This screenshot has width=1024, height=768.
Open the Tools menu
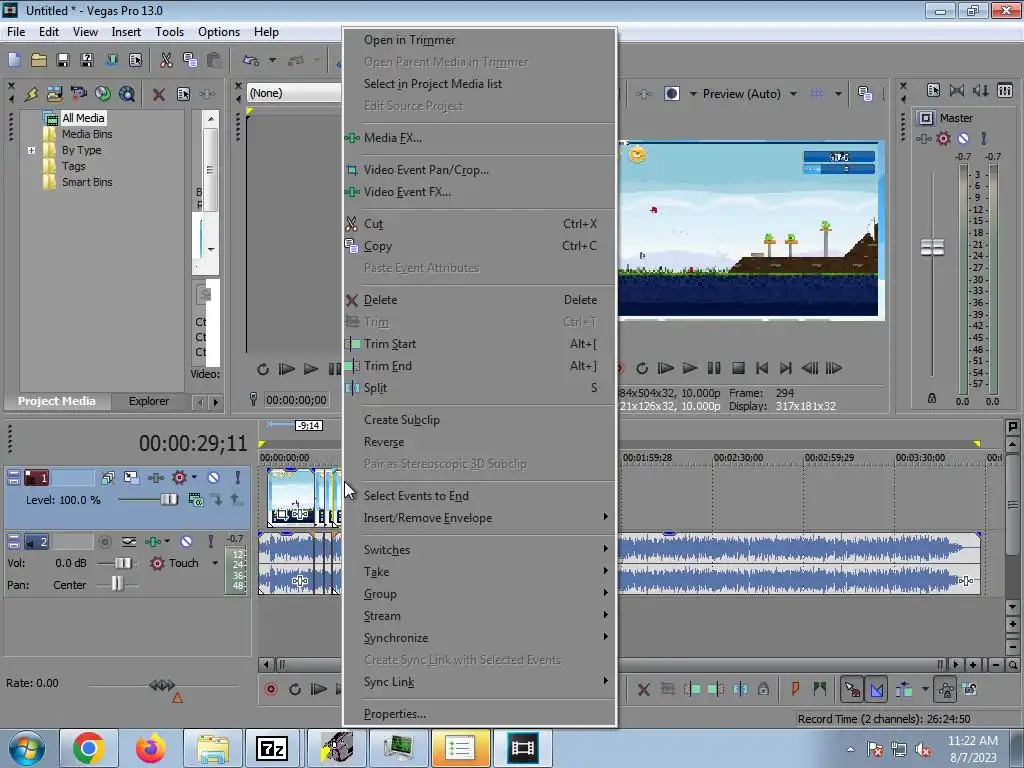[169, 31]
